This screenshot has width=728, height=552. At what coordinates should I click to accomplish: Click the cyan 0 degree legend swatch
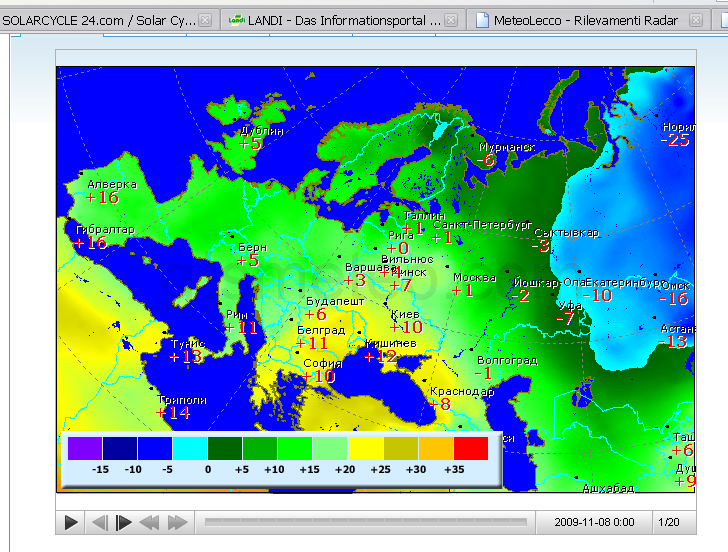coord(189,448)
